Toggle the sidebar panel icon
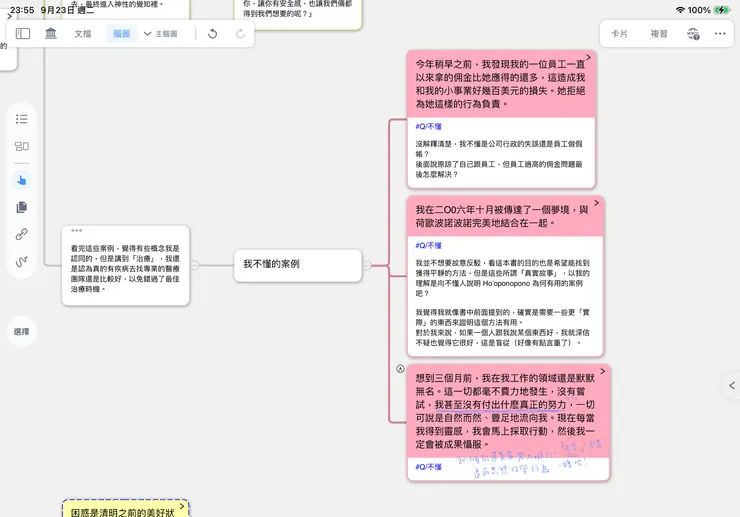Screen dimensions: 740x517 23,34
